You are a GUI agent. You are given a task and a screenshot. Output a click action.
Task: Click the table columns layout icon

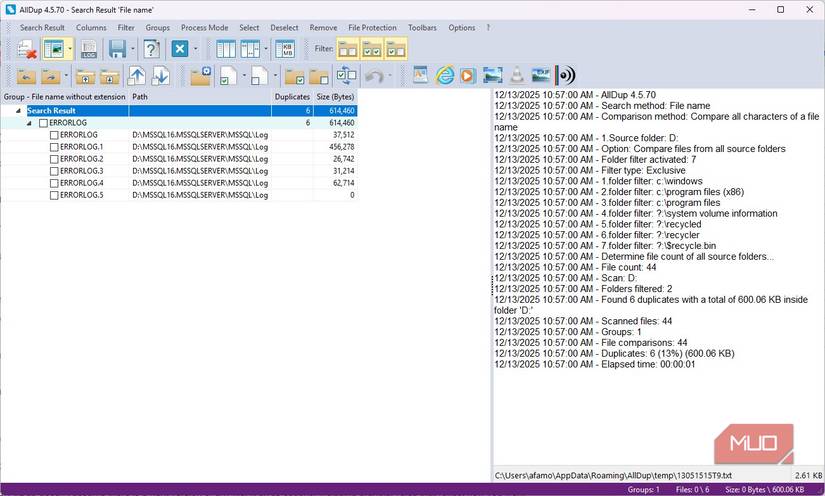tap(226, 49)
